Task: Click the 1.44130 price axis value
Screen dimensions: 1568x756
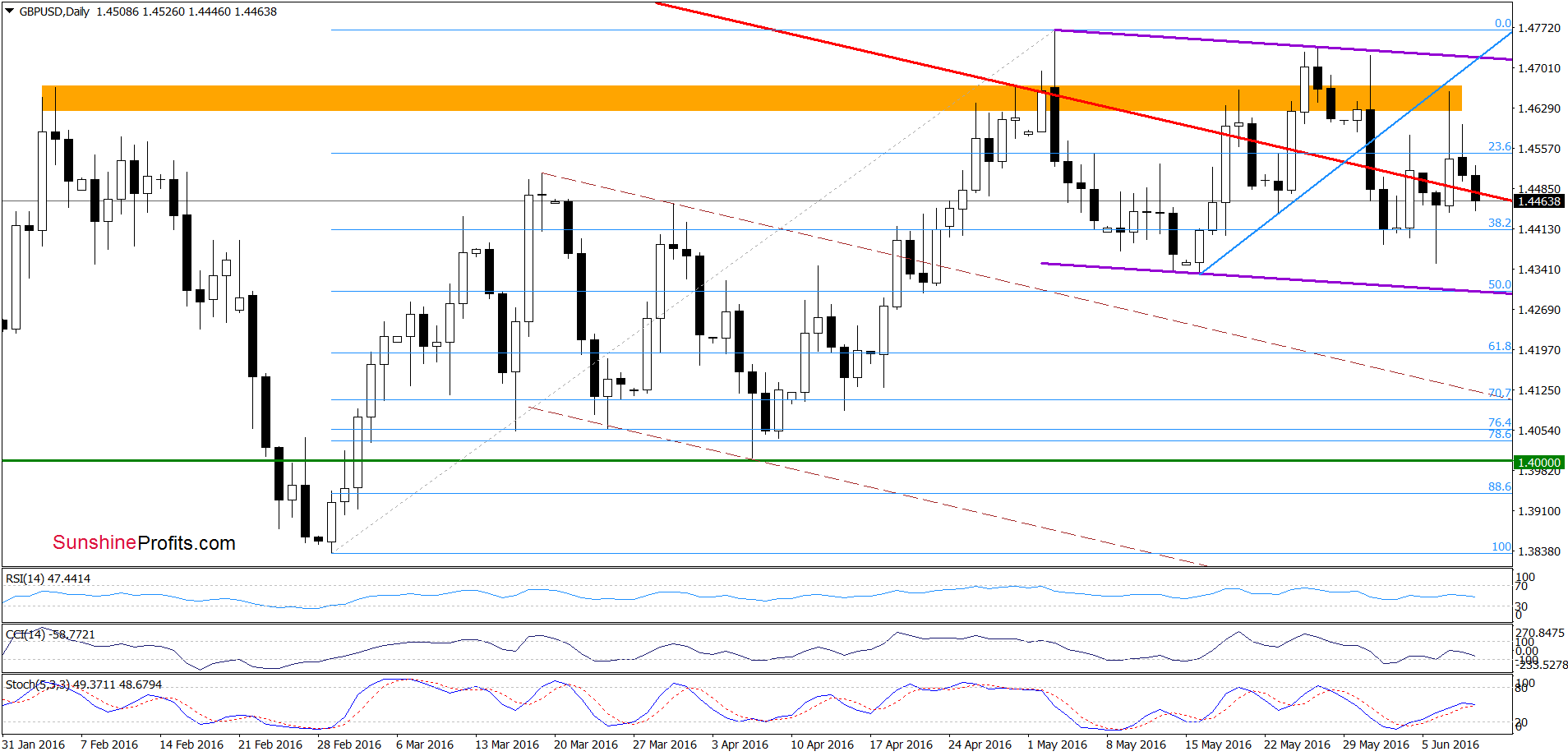Action: pyautogui.click(x=1538, y=229)
